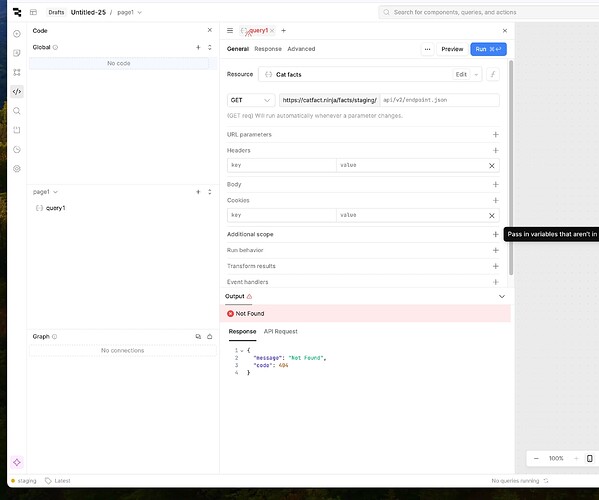
Task: Open the AI assistant diamond icon
Action: [x=17, y=462]
